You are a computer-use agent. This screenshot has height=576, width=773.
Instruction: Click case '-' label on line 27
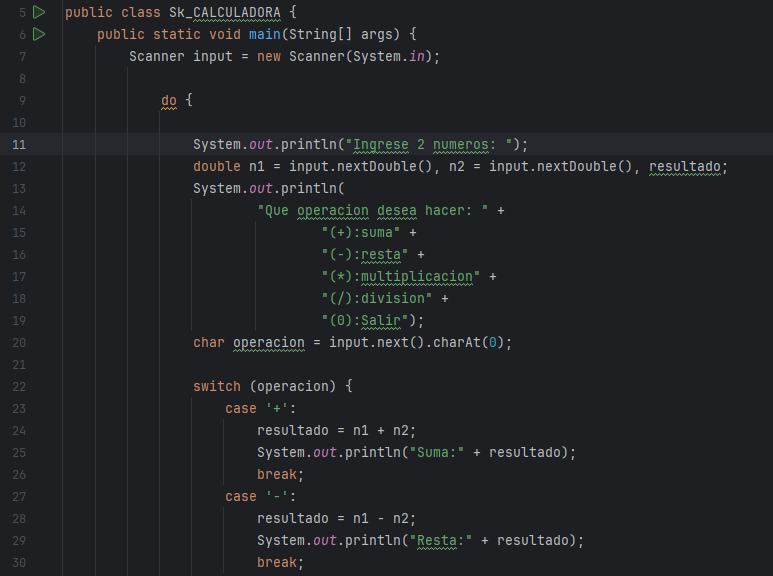[261, 496]
